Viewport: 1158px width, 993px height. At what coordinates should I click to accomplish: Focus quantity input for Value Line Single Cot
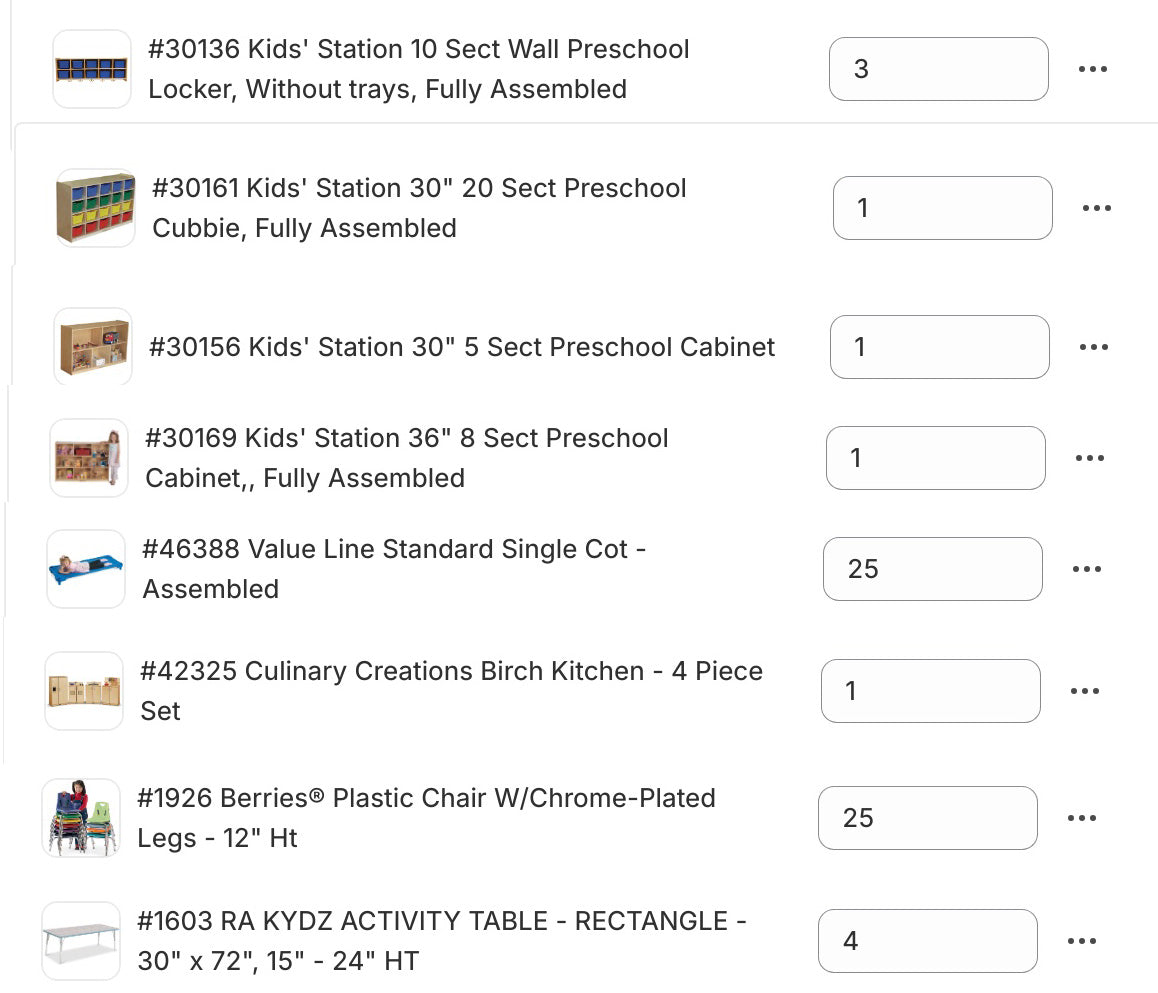click(932, 569)
